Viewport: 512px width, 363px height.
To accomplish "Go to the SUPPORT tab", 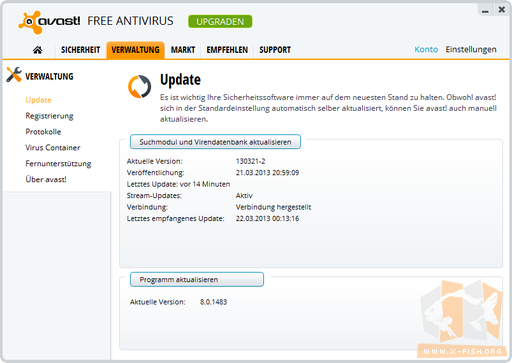I will coord(275,50).
